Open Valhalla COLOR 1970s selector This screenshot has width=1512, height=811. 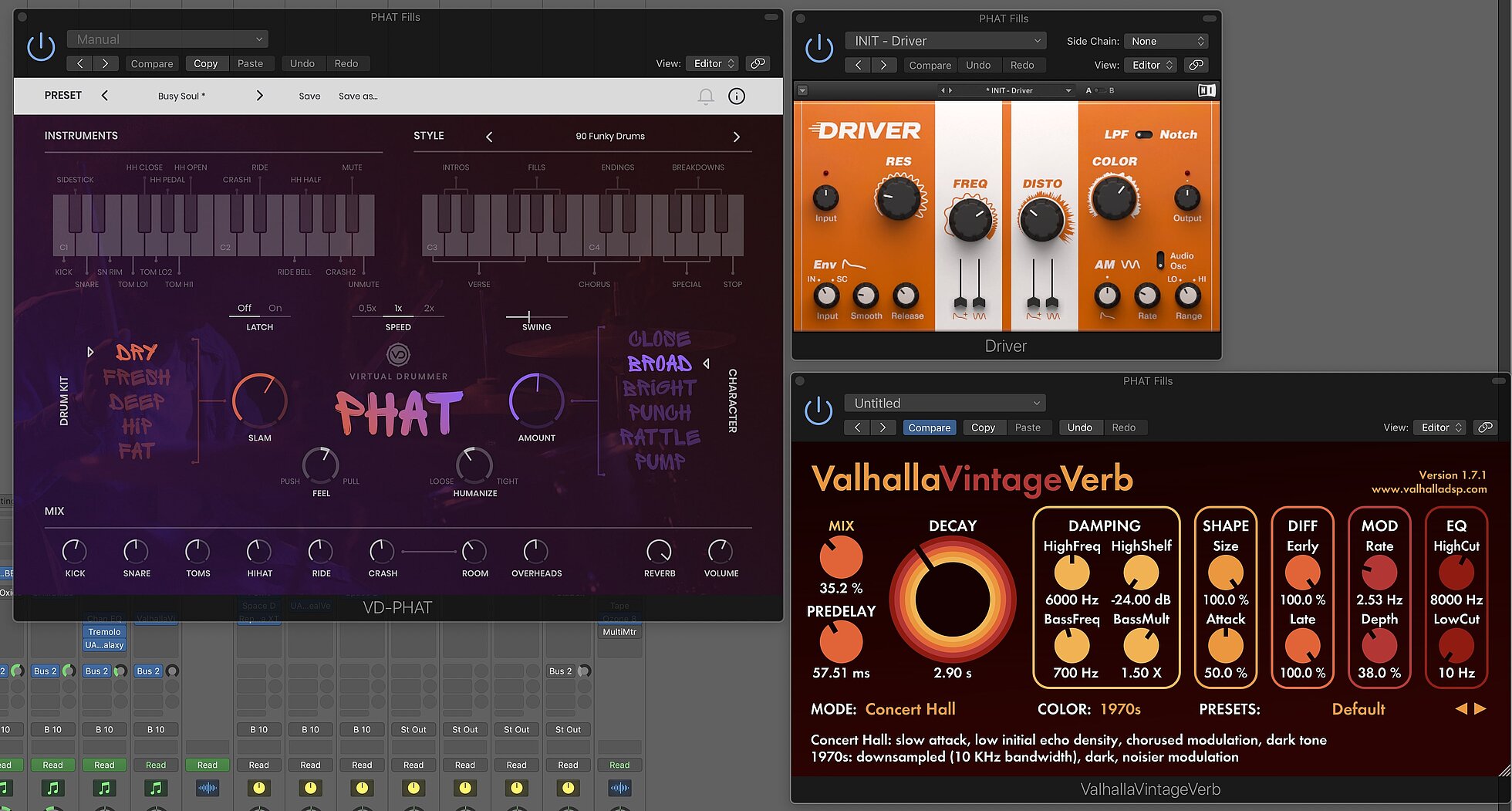click(1120, 708)
